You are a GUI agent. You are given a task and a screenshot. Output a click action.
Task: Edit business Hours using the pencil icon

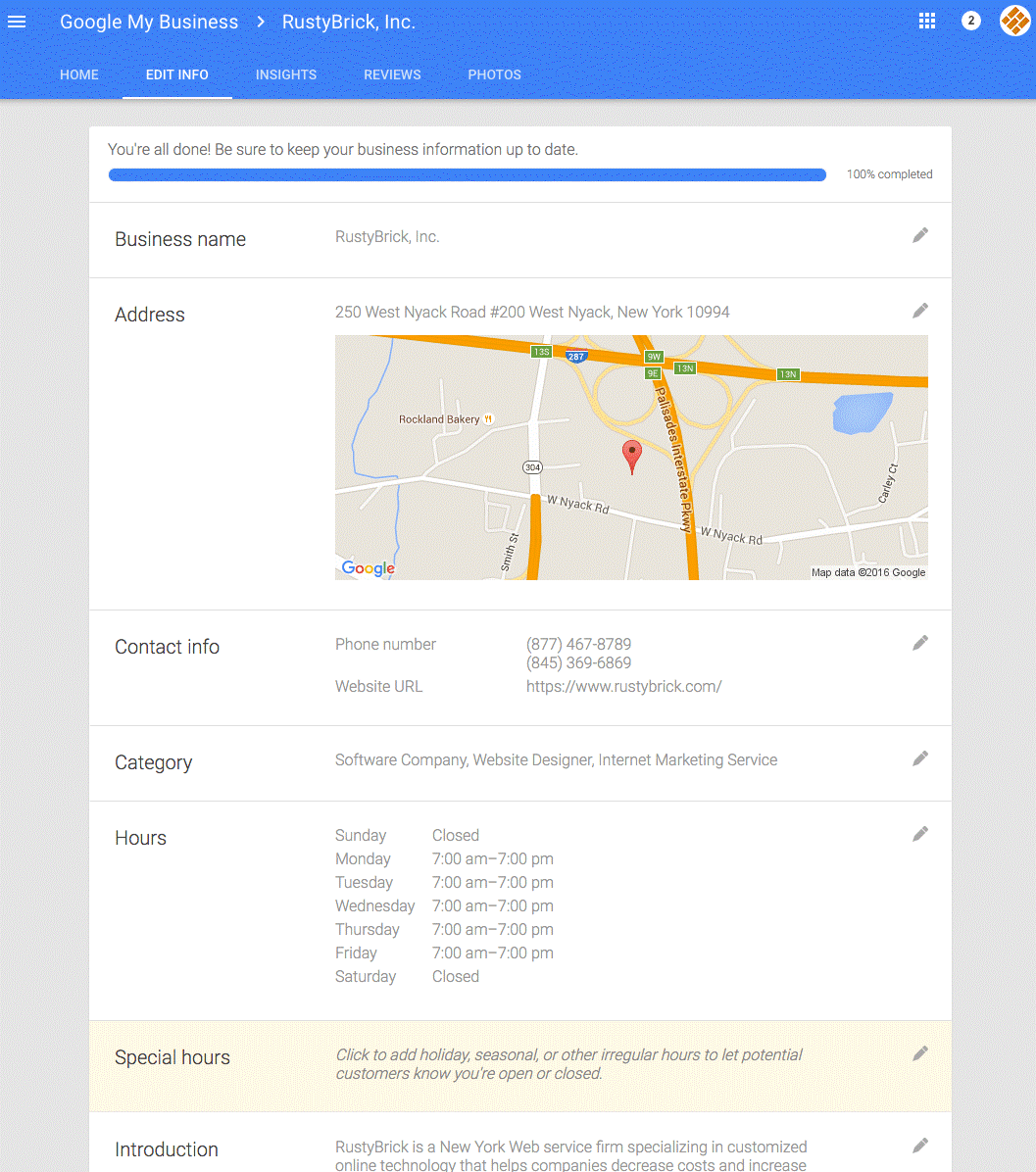(x=919, y=833)
